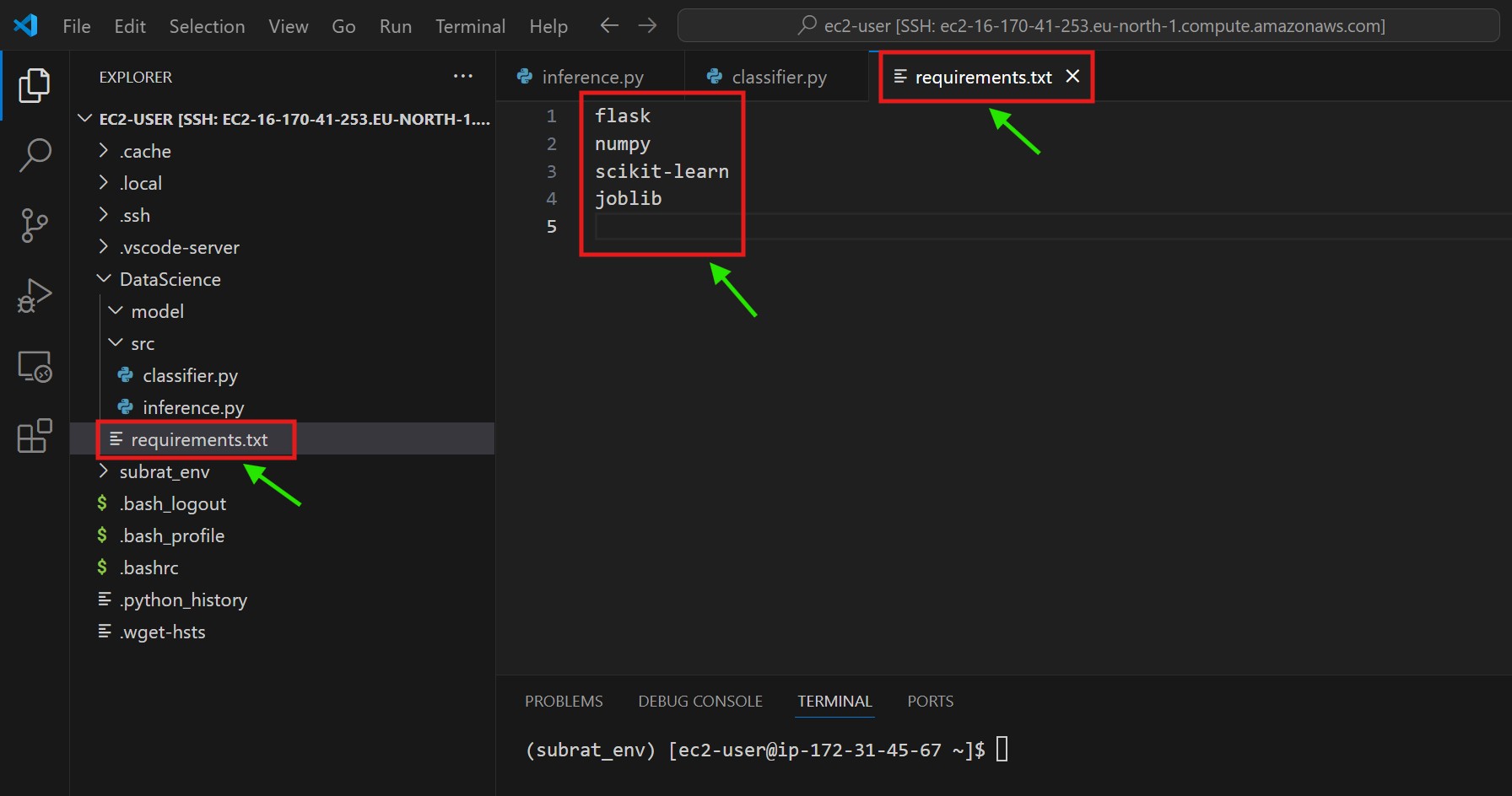Go back with the left arrow
Image resolution: width=1512 pixels, height=796 pixels.
point(609,26)
